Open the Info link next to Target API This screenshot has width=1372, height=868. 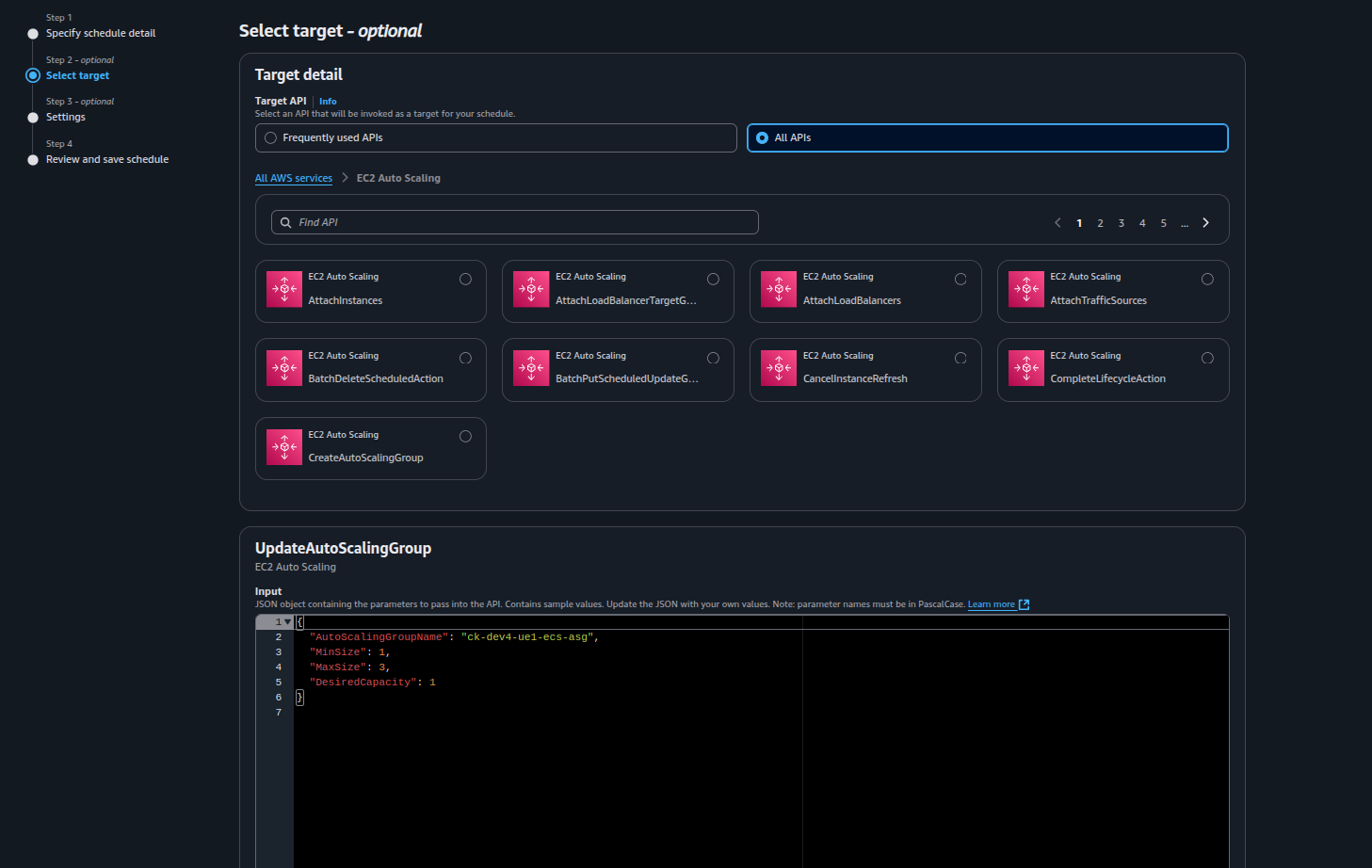pos(328,102)
